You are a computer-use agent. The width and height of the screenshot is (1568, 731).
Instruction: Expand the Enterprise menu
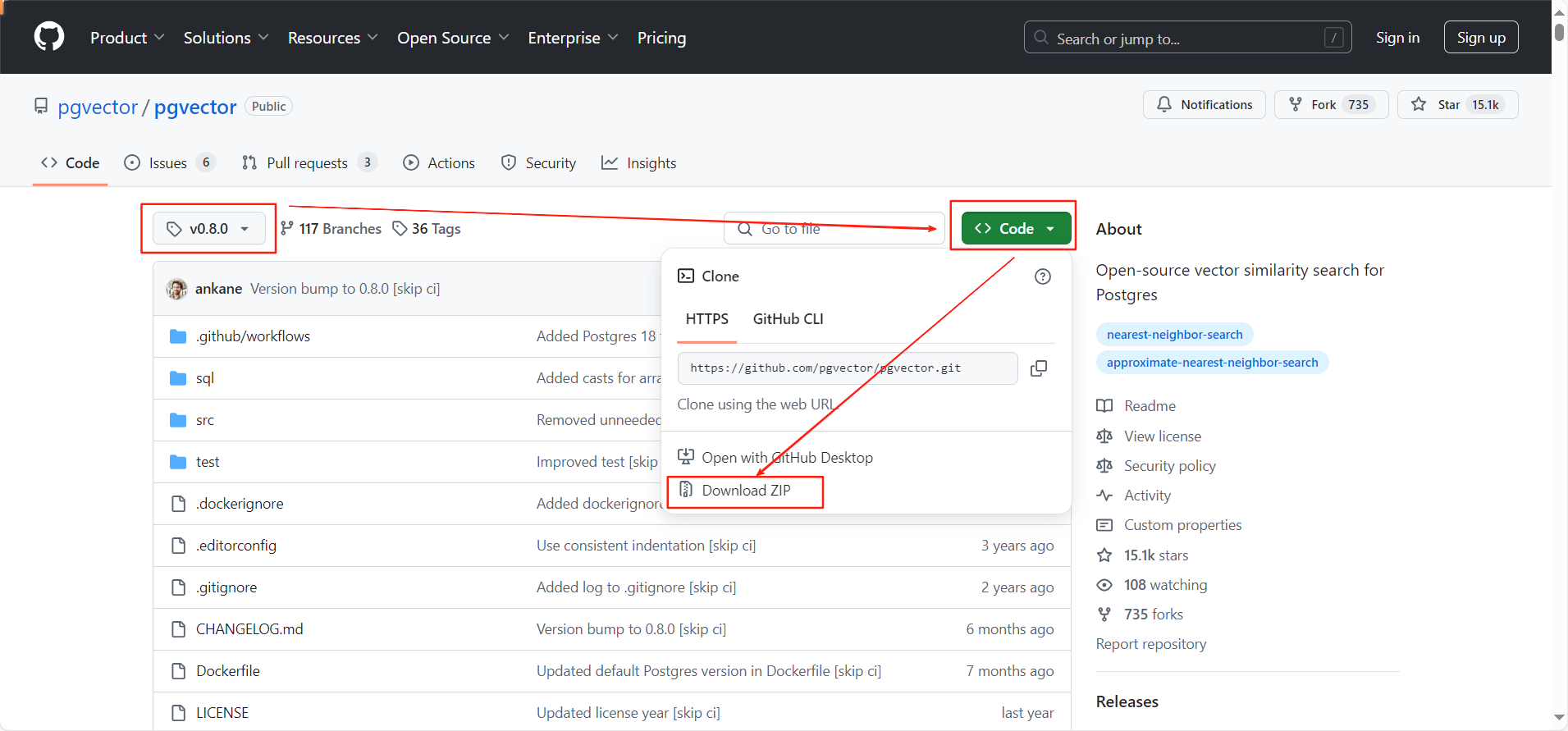pyautogui.click(x=573, y=38)
